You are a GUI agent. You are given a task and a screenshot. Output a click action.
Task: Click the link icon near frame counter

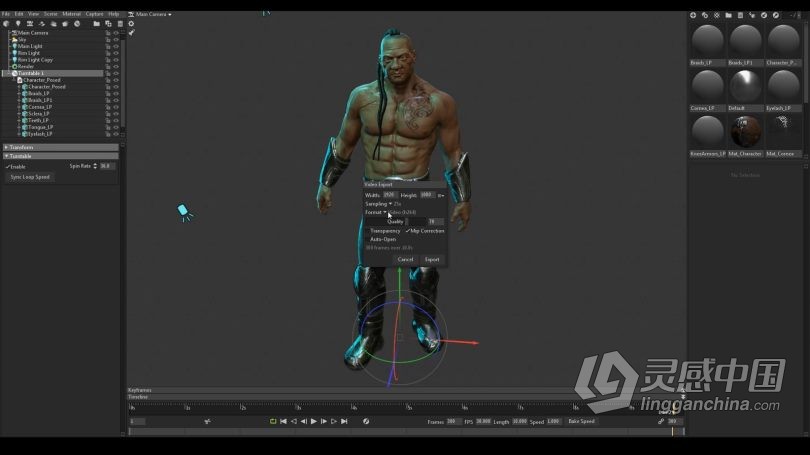click(661, 421)
